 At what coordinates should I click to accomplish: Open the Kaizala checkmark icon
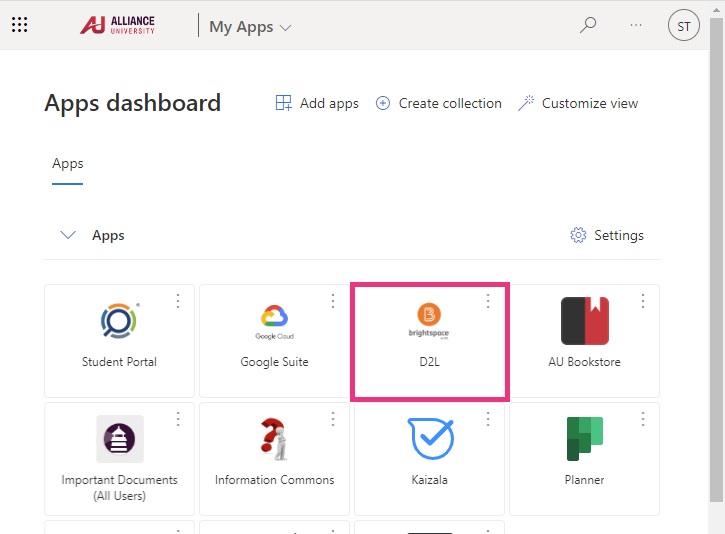click(430, 438)
